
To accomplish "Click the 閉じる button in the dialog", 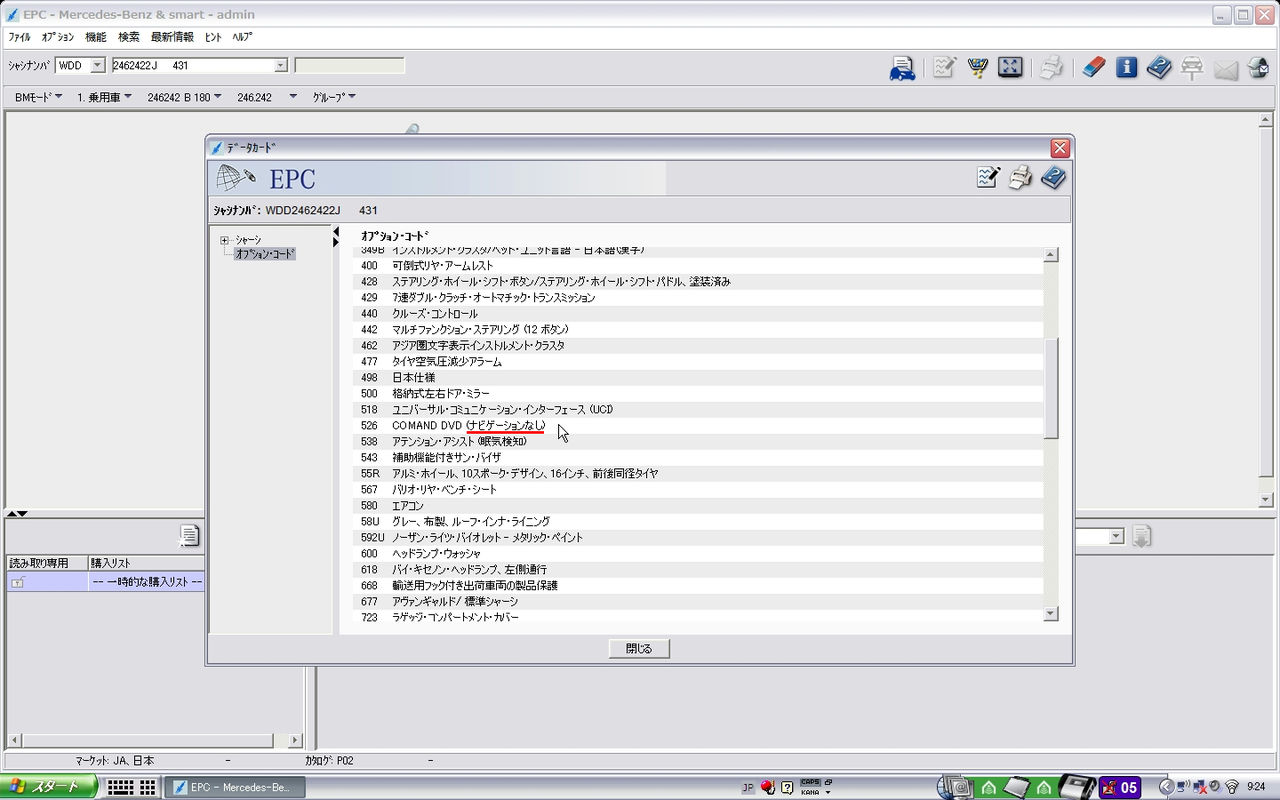I will pos(639,648).
